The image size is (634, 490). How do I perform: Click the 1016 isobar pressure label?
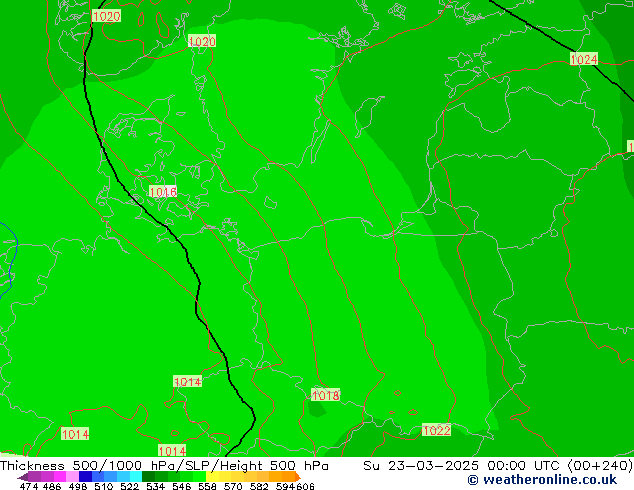pyautogui.click(x=163, y=192)
